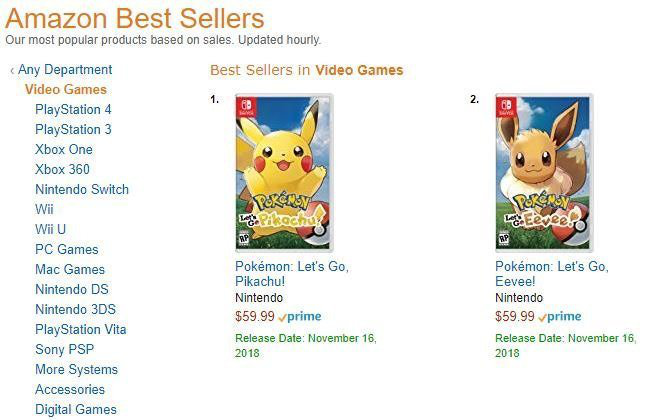Show More Systems category
Image resolution: width=647 pixels, height=420 pixels.
(77, 369)
